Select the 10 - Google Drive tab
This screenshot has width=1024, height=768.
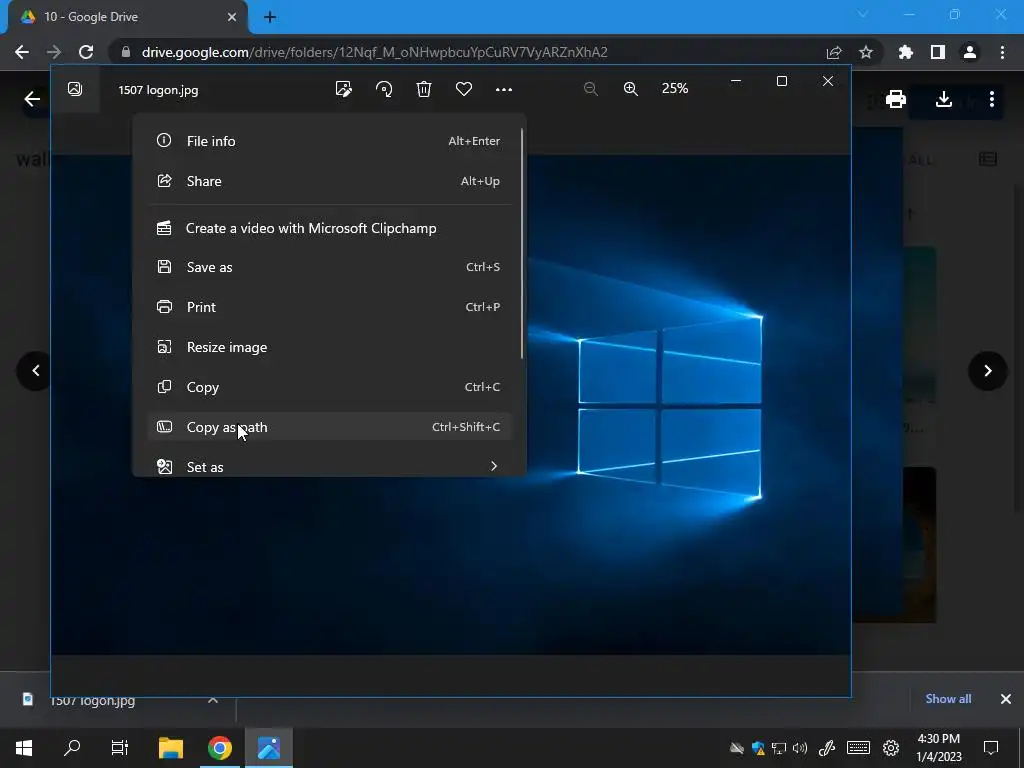128,17
